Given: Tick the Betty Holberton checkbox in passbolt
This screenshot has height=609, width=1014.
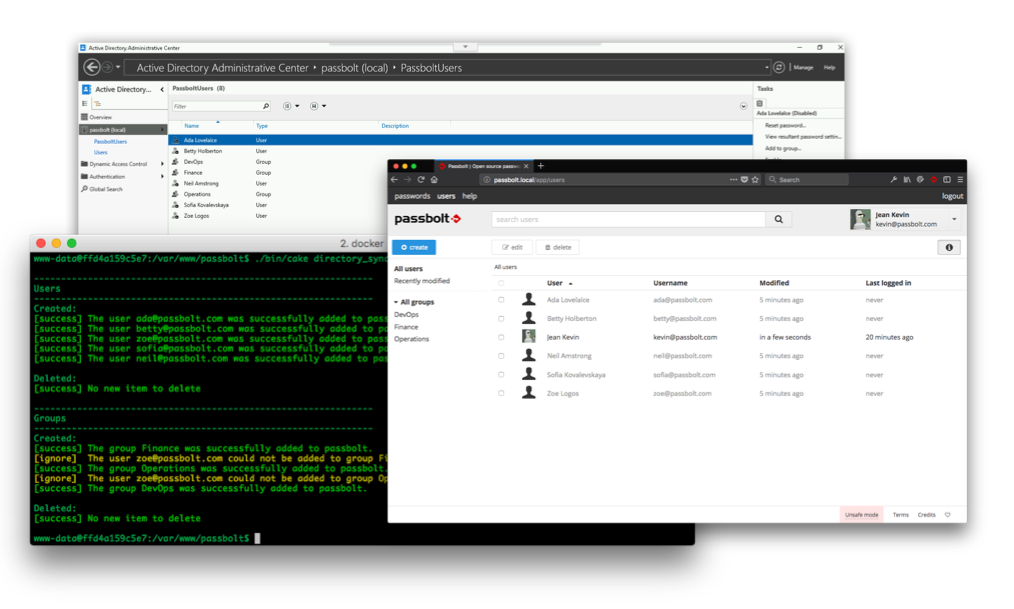Looking at the screenshot, I should 501,319.
